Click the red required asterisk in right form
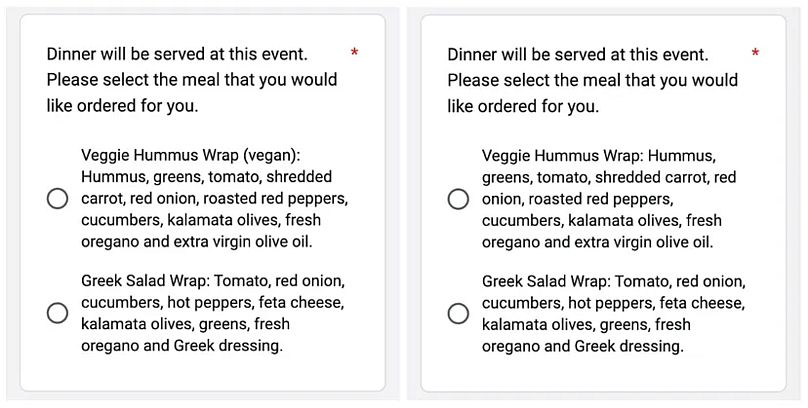Image resolution: width=808 pixels, height=408 pixels. pyautogui.click(x=755, y=52)
